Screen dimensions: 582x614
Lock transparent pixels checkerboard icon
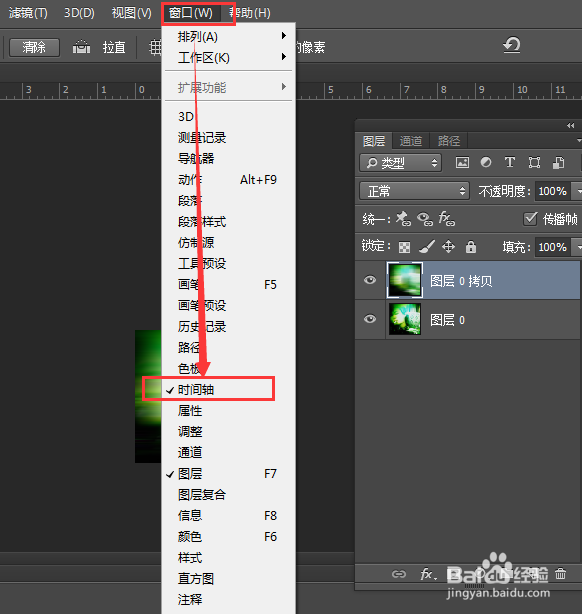[x=404, y=247]
